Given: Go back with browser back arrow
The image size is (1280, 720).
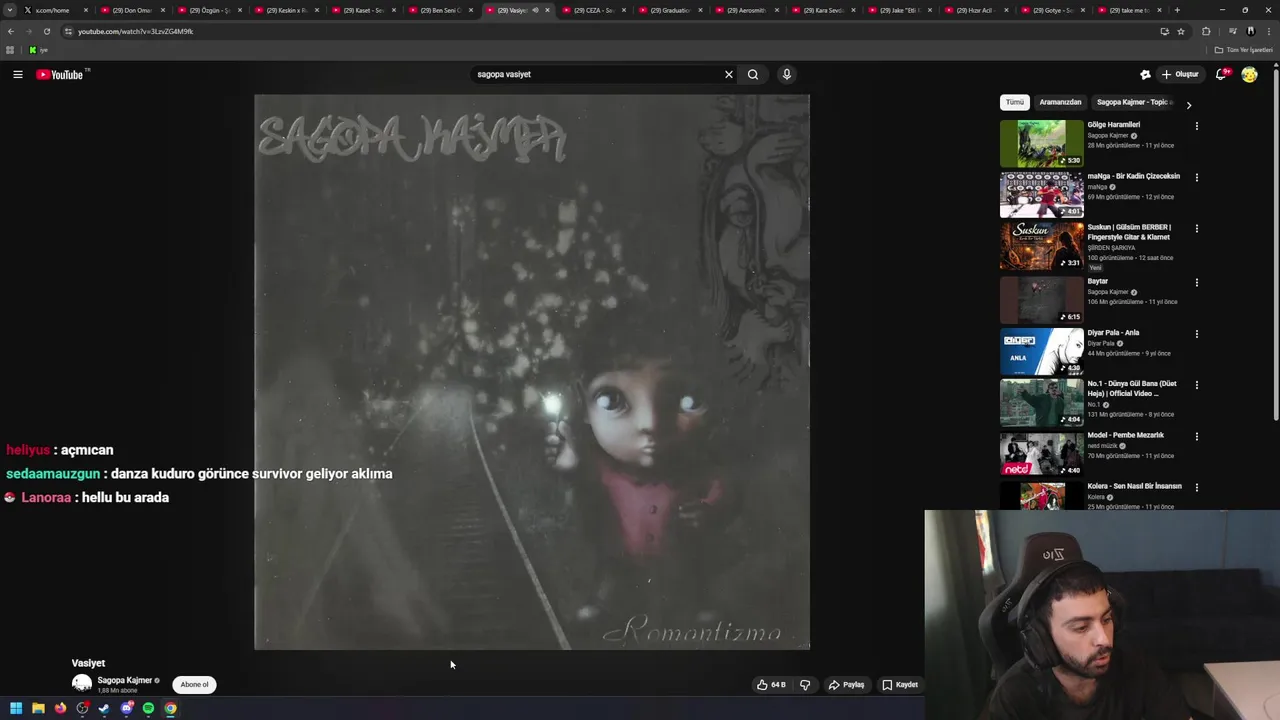Looking at the screenshot, I should 10,31.
